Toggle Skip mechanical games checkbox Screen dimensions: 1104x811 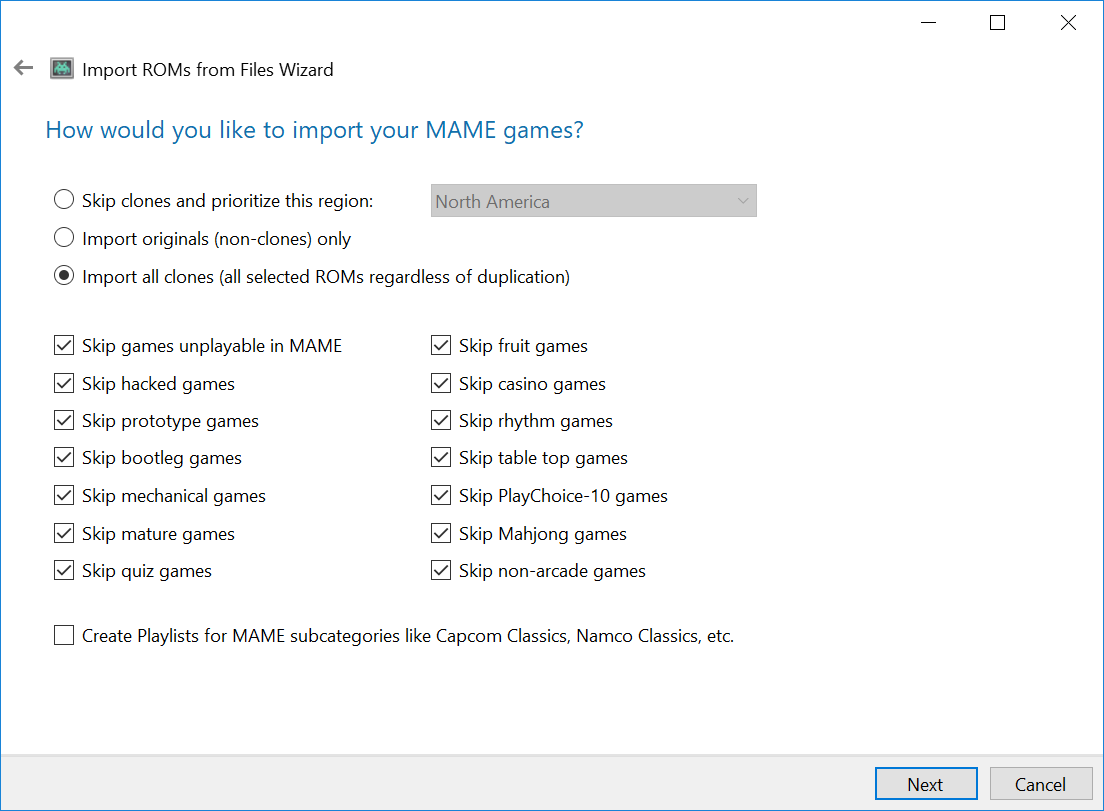(x=64, y=496)
